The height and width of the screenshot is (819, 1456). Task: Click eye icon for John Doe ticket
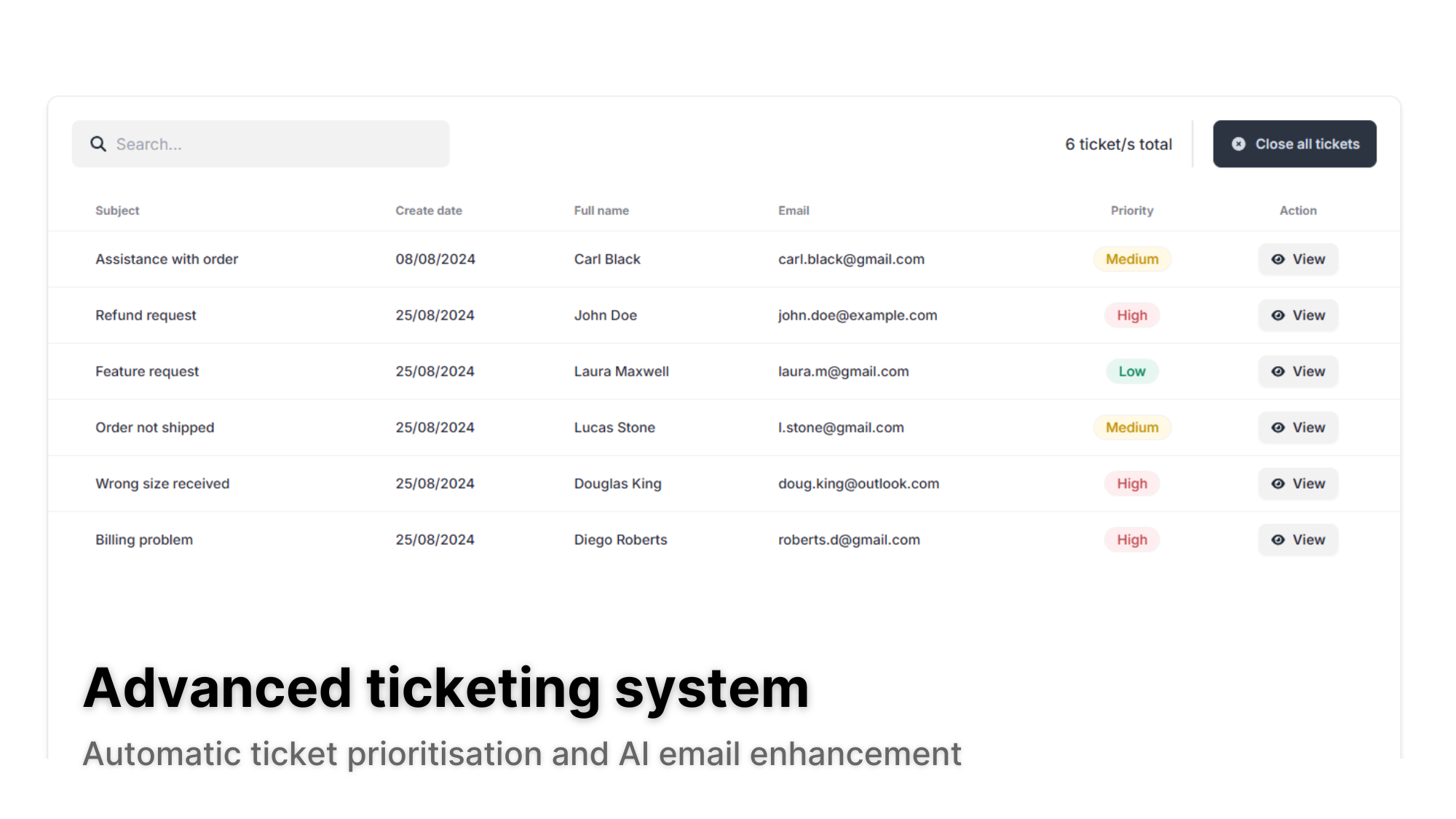click(1278, 315)
